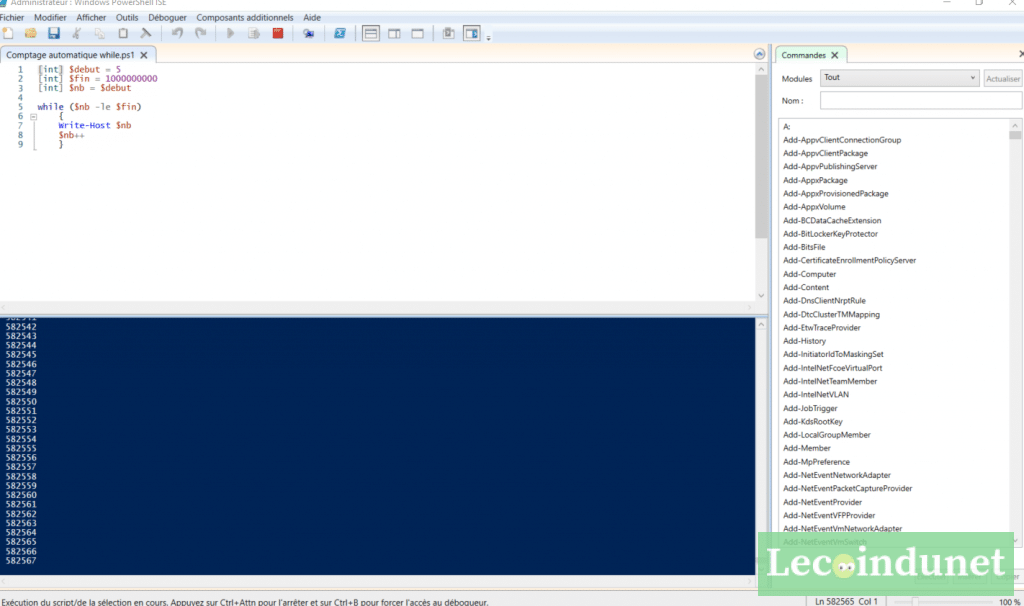This screenshot has width=1024, height=606.
Task: Save the script using the Save icon
Action: pyautogui.click(x=54, y=33)
